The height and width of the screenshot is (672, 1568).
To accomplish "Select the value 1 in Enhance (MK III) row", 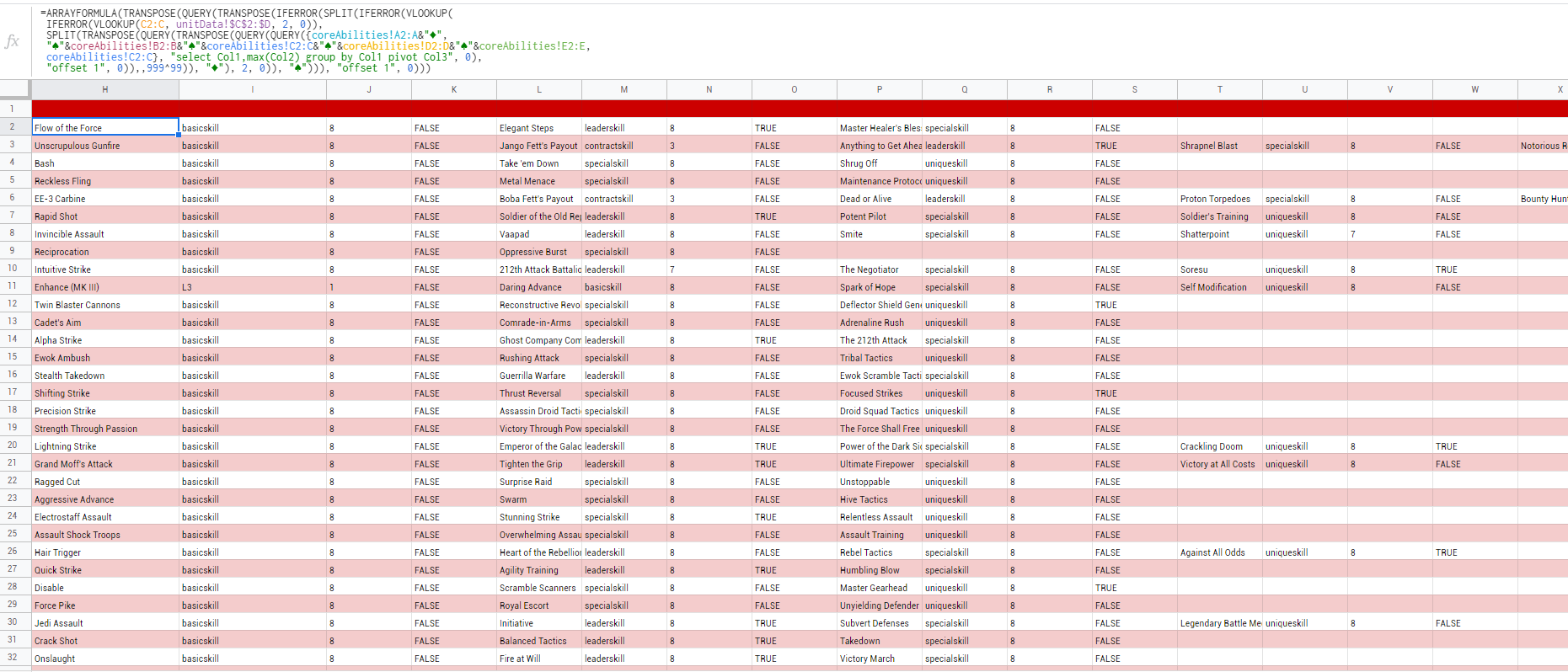I will click(x=369, y=287).
